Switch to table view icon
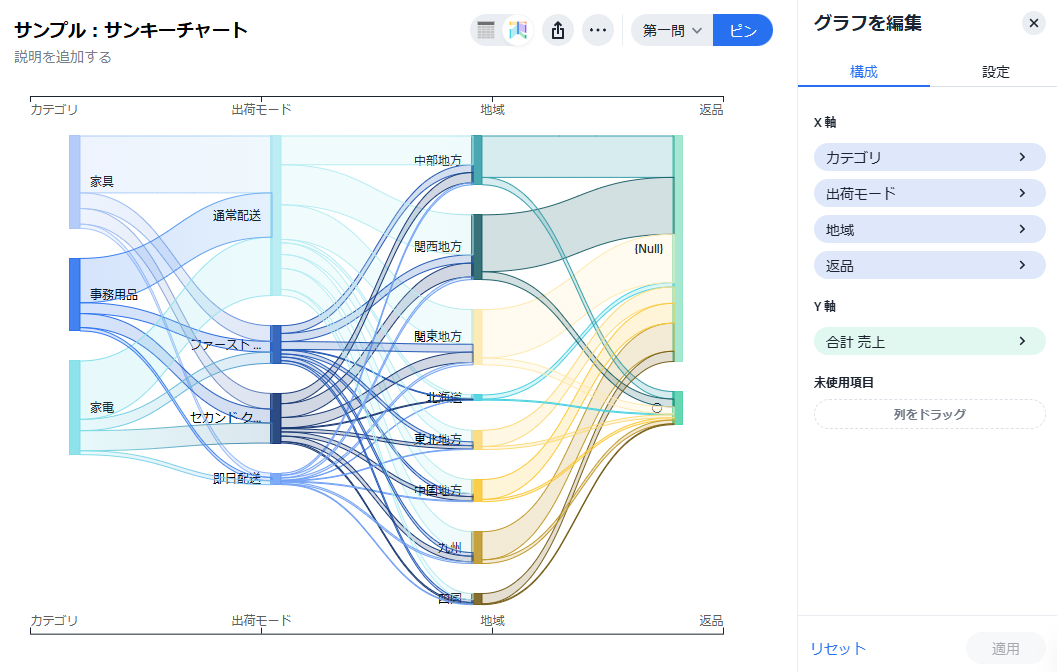 click(486, 30)
